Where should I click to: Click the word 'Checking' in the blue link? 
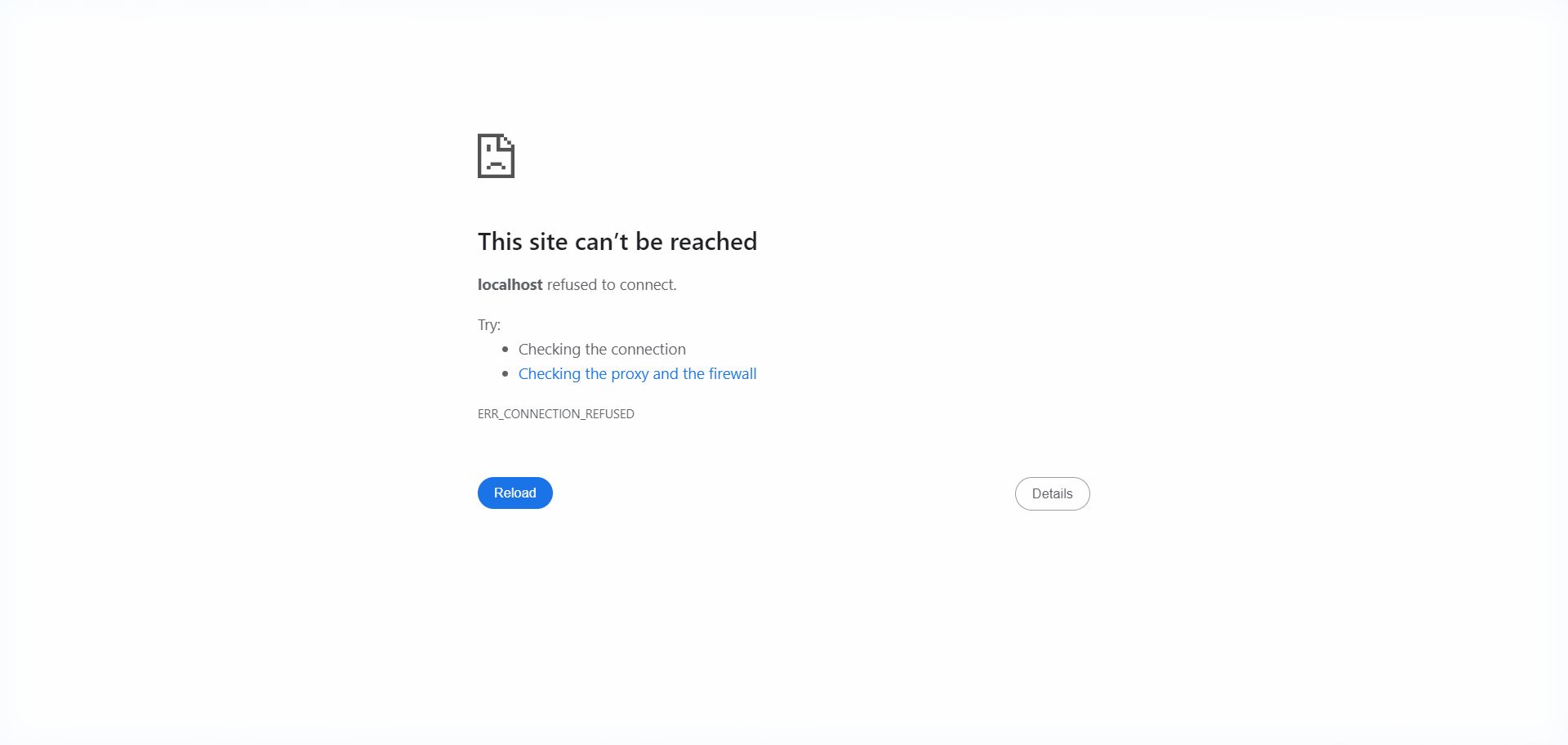tap(550, 373)
